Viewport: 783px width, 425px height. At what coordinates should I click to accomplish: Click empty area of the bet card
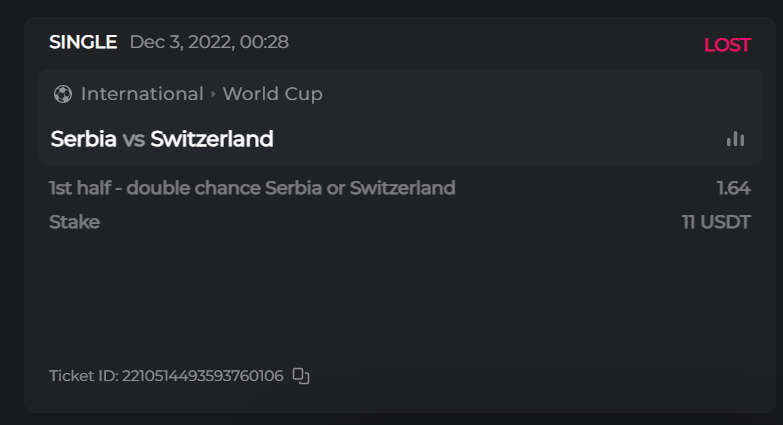pos(400,300)
